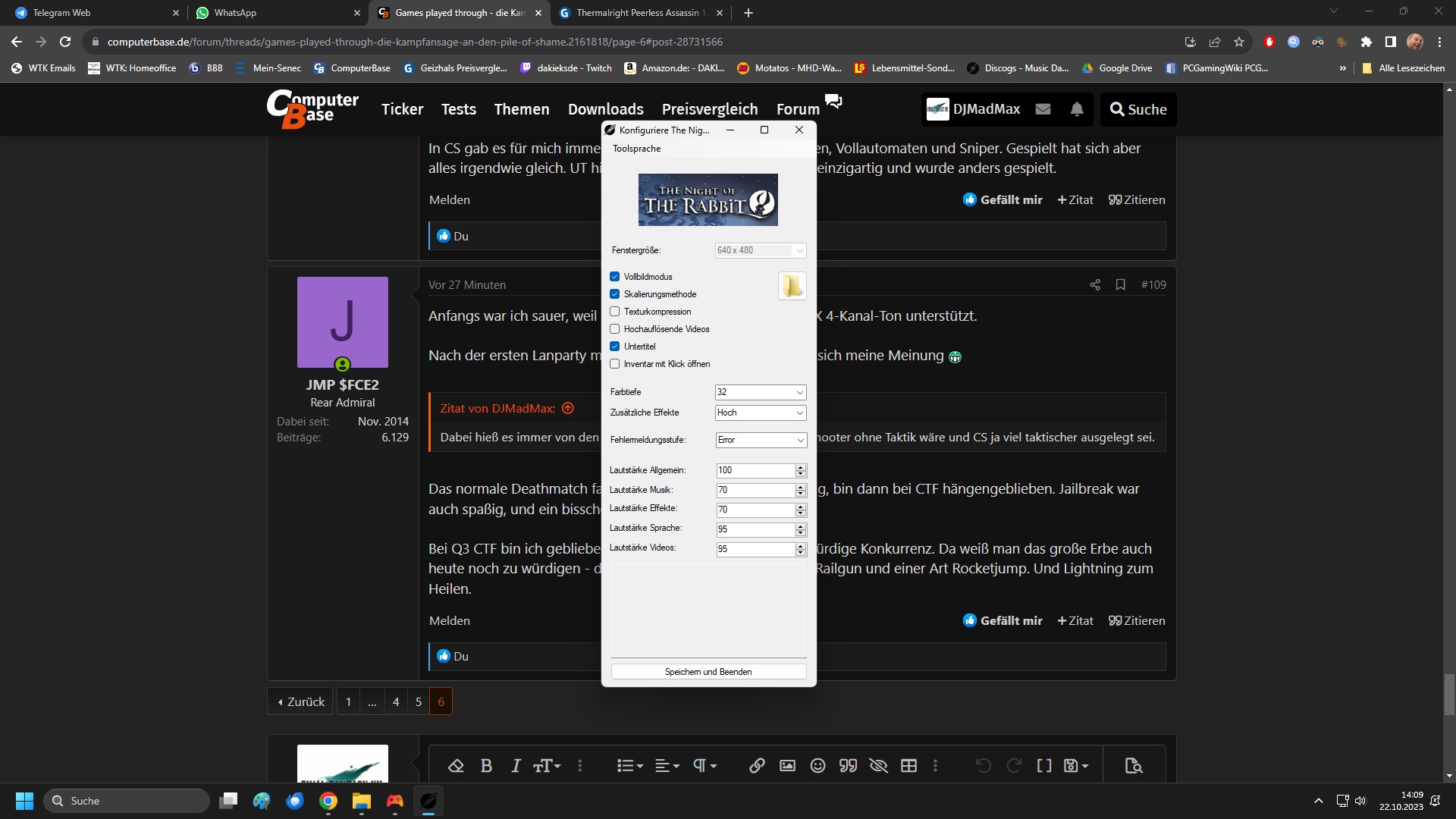The width and height of the screenshot is (1456, 819).
Task: Bookmark post #109
Action: [1120, 284]
